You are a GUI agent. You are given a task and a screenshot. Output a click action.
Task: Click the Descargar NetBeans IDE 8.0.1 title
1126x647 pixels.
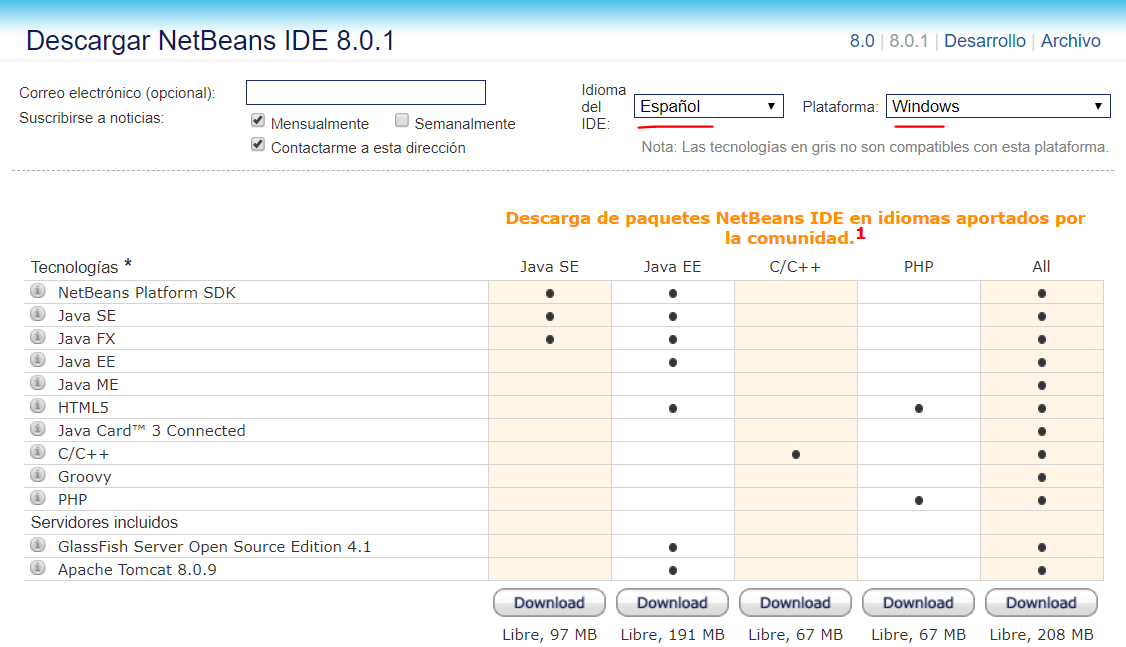point(210,41)
